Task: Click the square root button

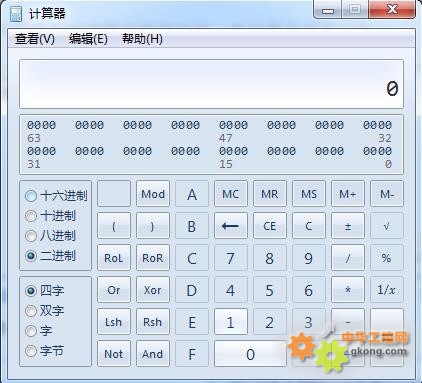Action: [387, 226]
